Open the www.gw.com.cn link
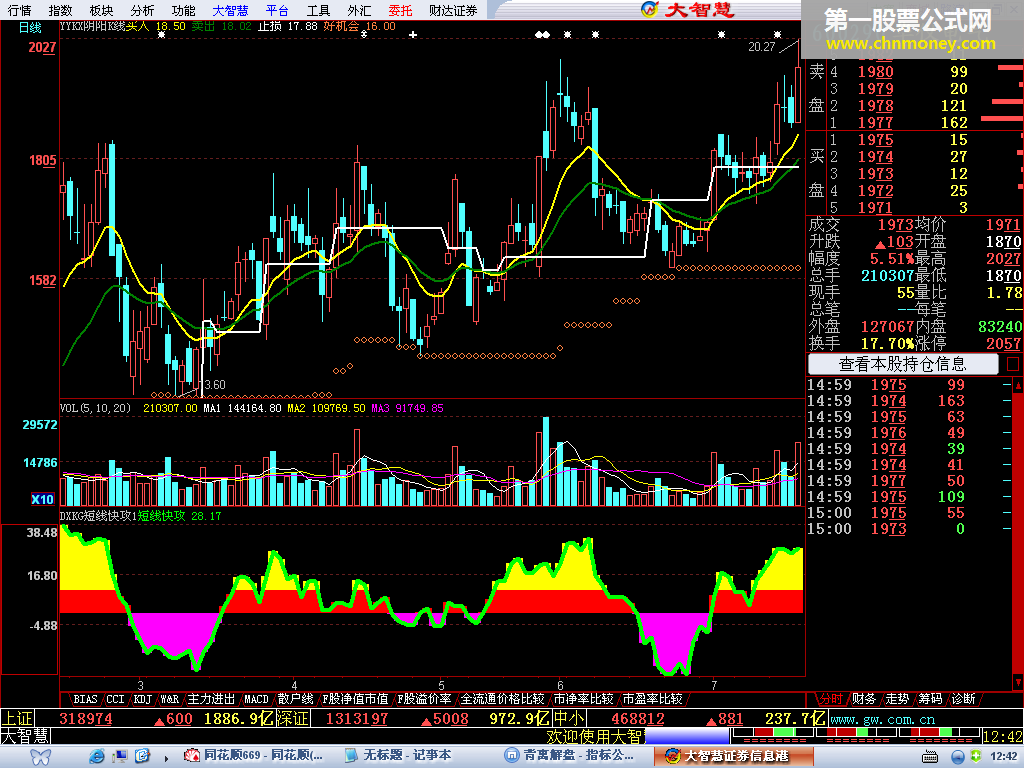Image resolution: width=1024 pixels, height=768 pixels. pyautogui.click(x=882, y=720)
